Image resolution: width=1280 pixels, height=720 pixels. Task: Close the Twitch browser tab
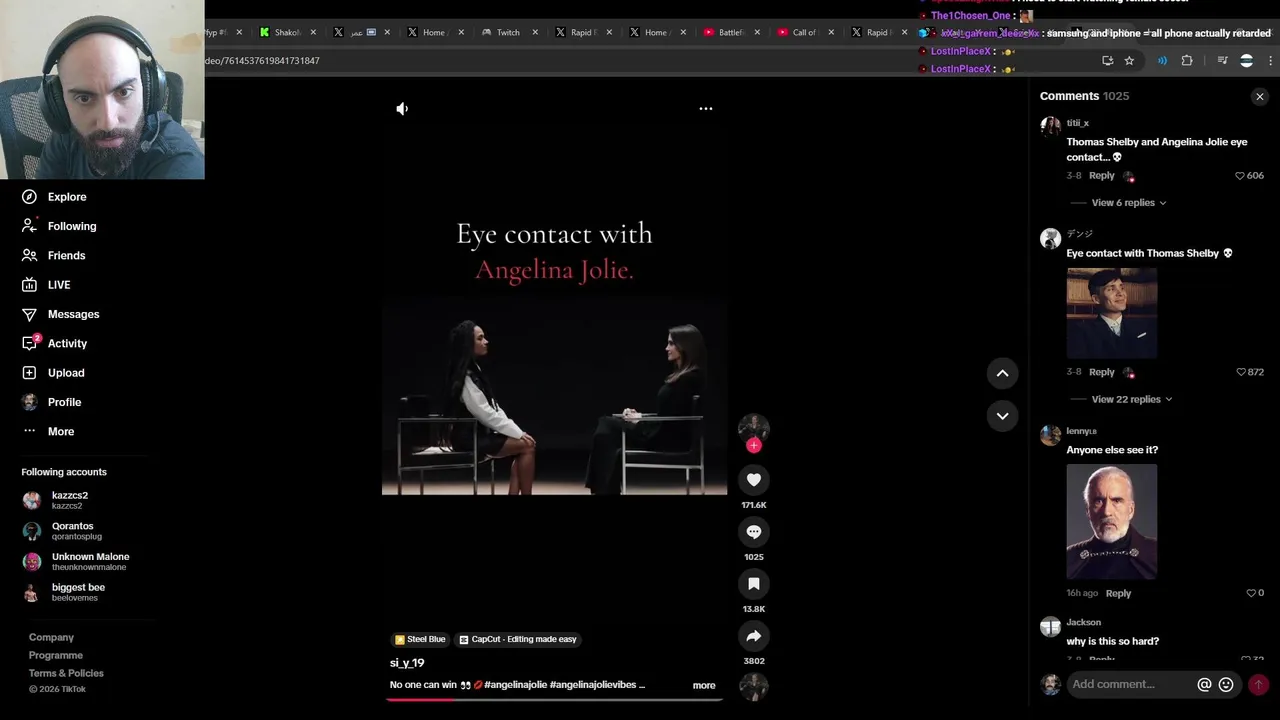point(535,32)
